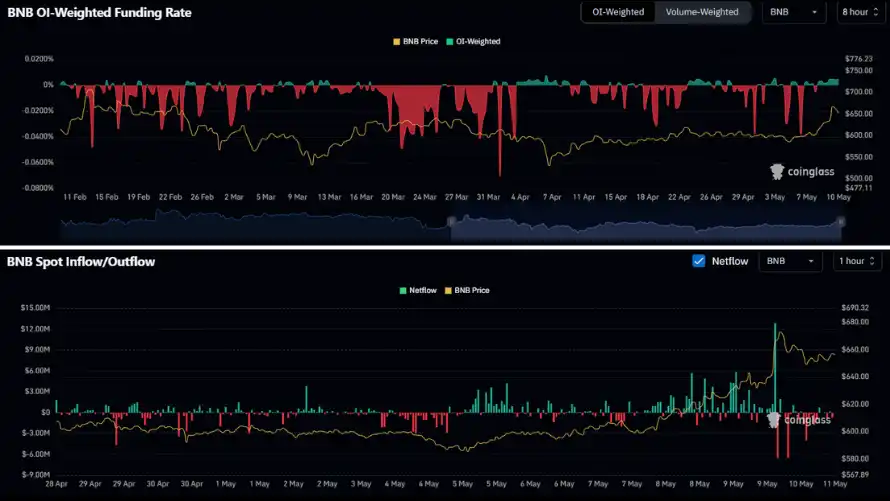Click the 31 Mar date label
Viewport: 890px width, 501px height.
point(488,197)
